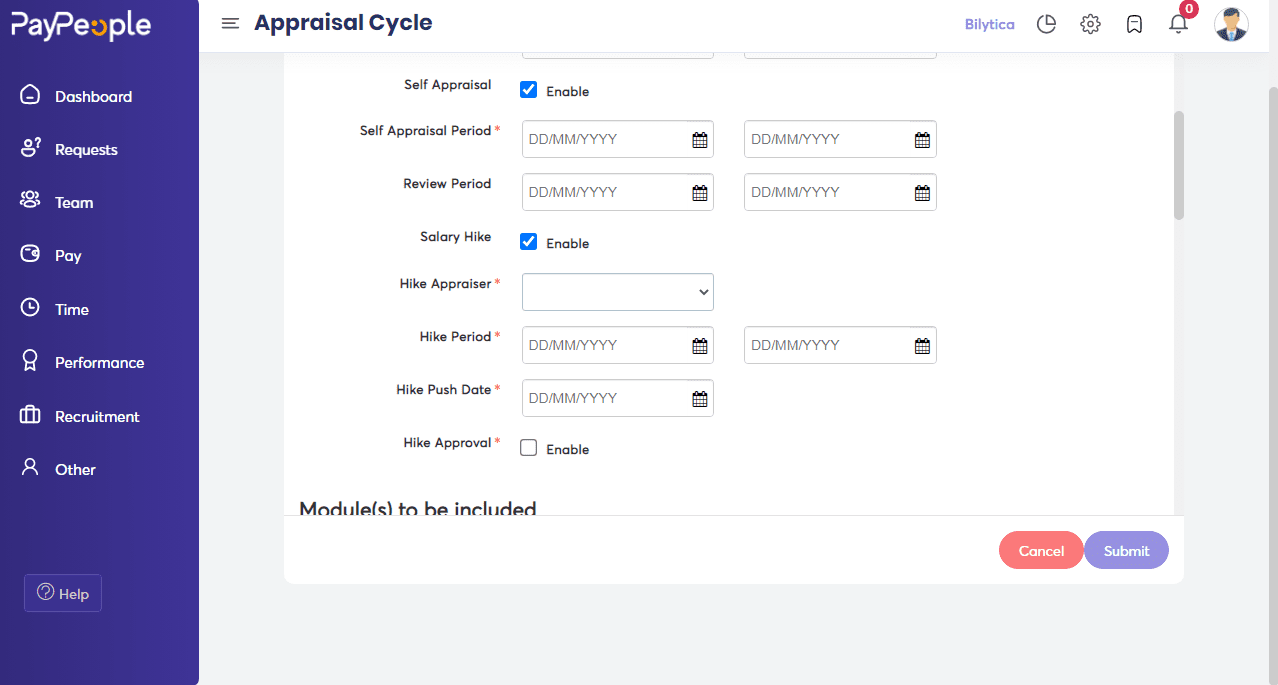The width and height of the screenshot is (1278, 685).
Task: Open the Requests menu
Action: (x=86, y=150)
